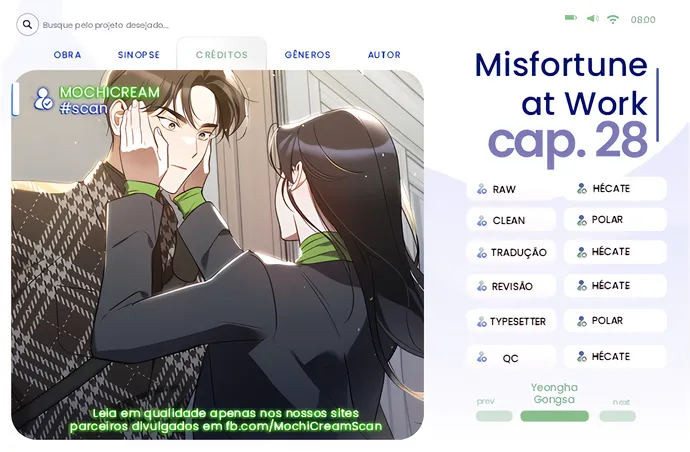
Task: Click the person icon beside QC
Action: click(482, 357)
